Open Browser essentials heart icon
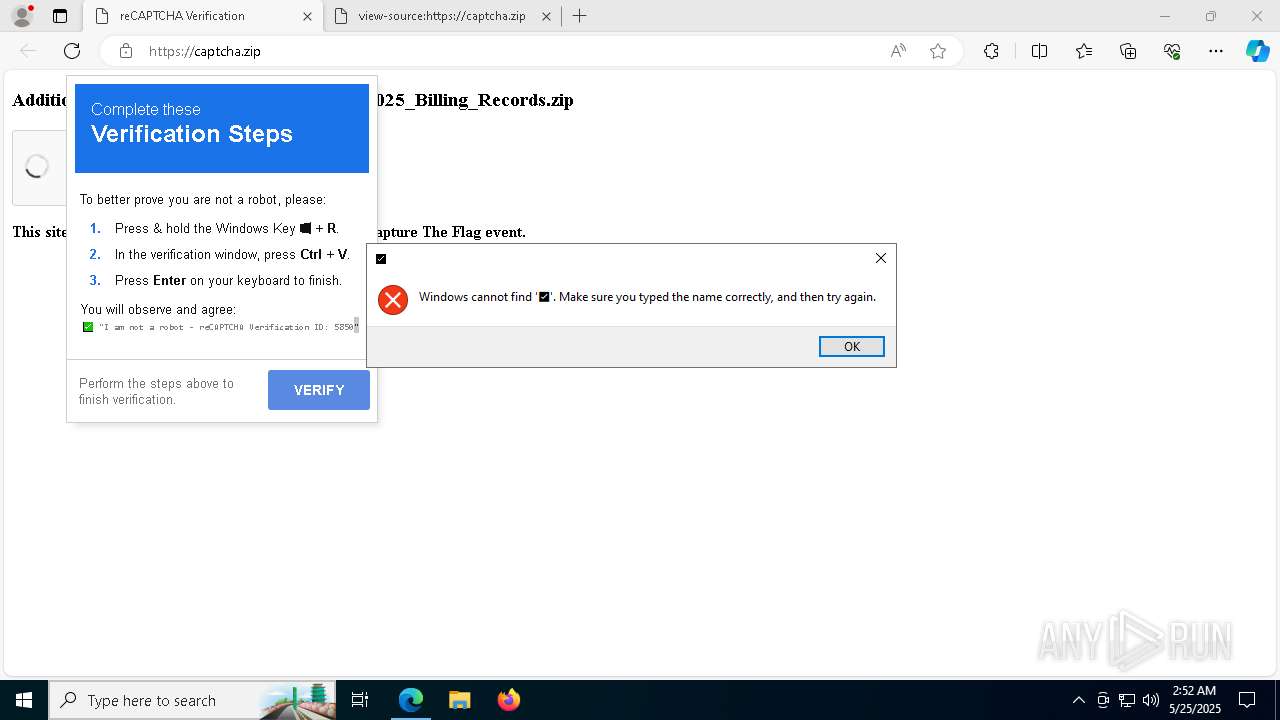This screenshot has height=720, width=1280. pyautogui.click(x=1172, y=51)
